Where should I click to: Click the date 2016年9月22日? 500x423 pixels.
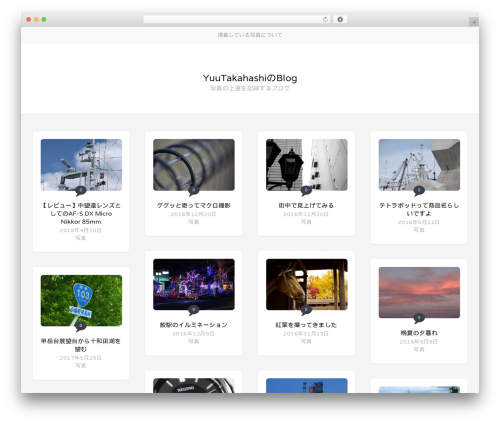click(419, 222)
